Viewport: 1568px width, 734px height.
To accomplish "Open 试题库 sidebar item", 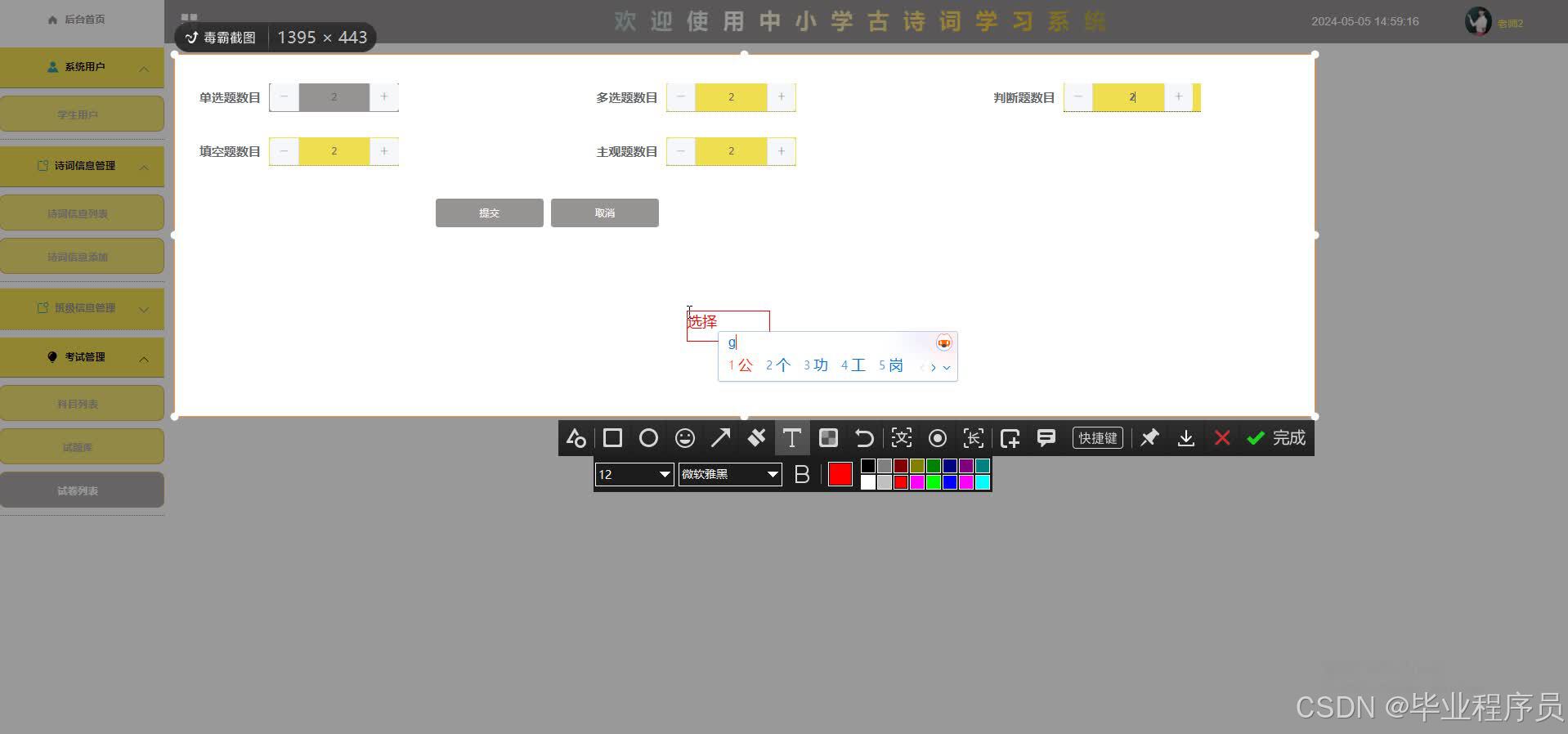I will click(x=82, y=447).
